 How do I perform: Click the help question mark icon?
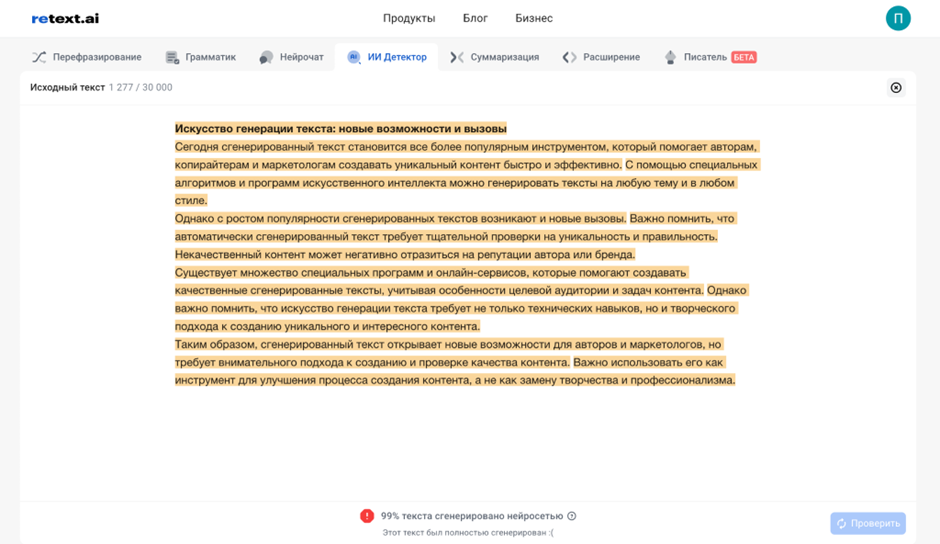click(x=572, y=516)
